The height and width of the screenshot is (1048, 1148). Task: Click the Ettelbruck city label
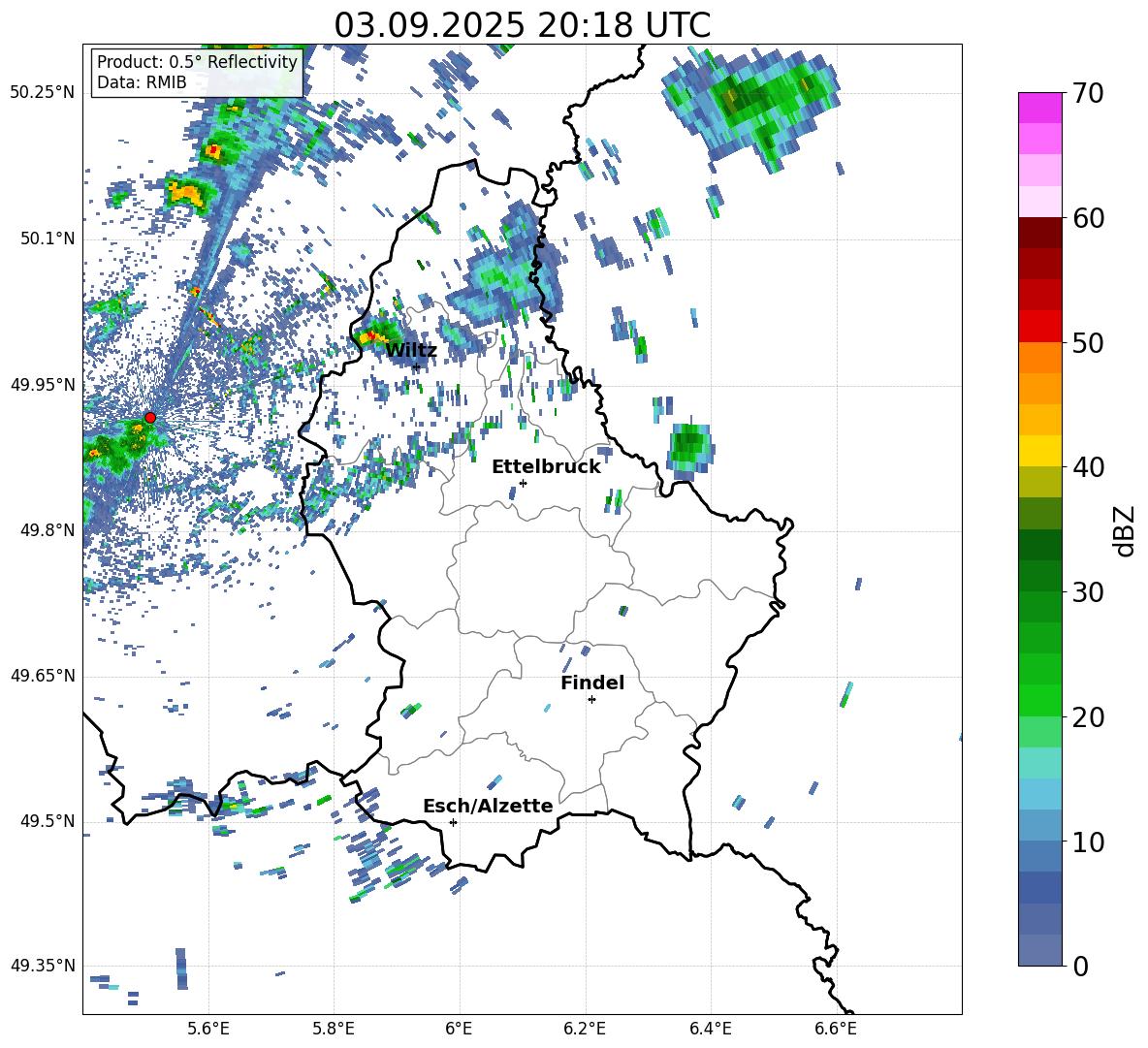(x=546, y=467)
